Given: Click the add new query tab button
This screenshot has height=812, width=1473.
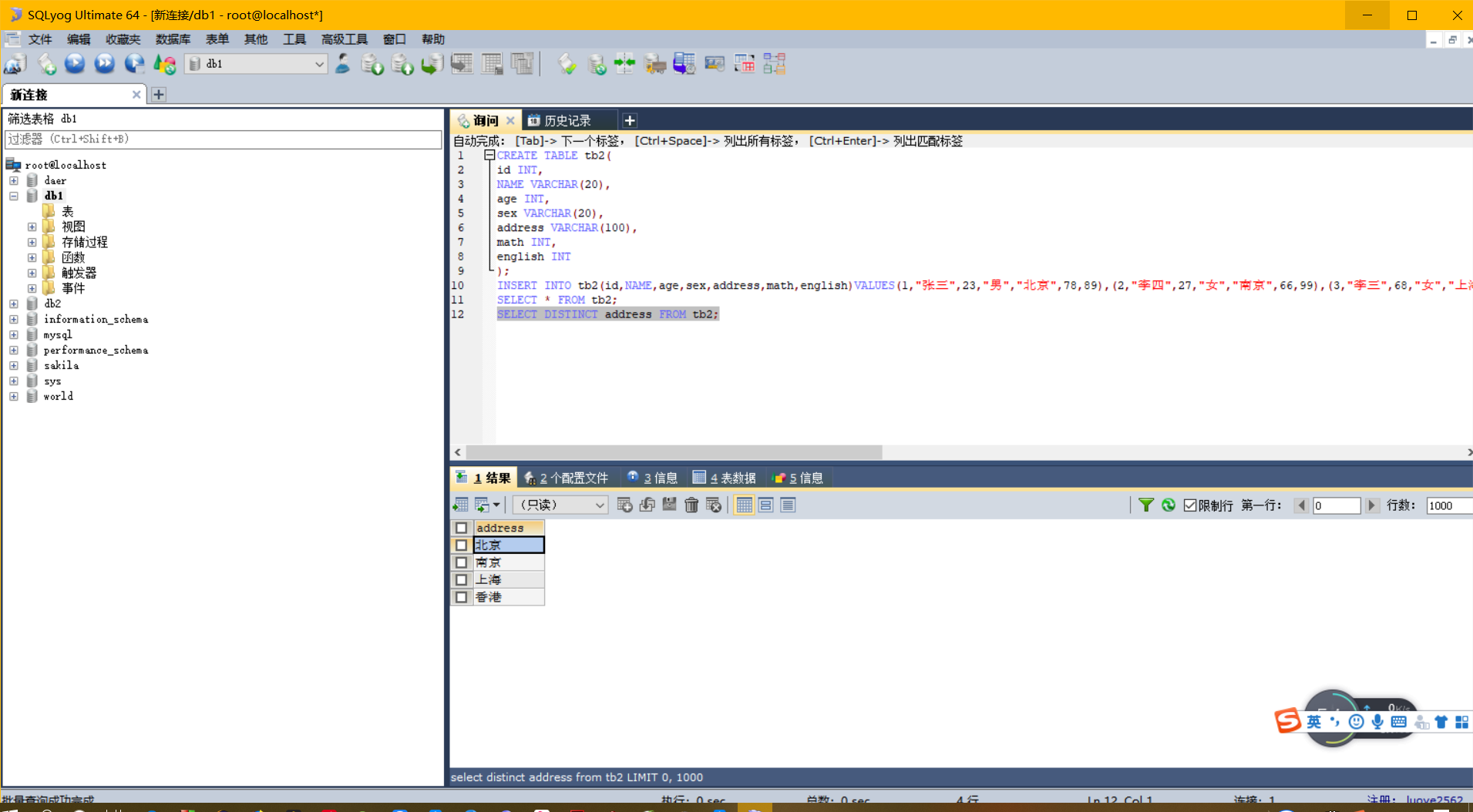Looking at the screenshot, I should [630, 121].
